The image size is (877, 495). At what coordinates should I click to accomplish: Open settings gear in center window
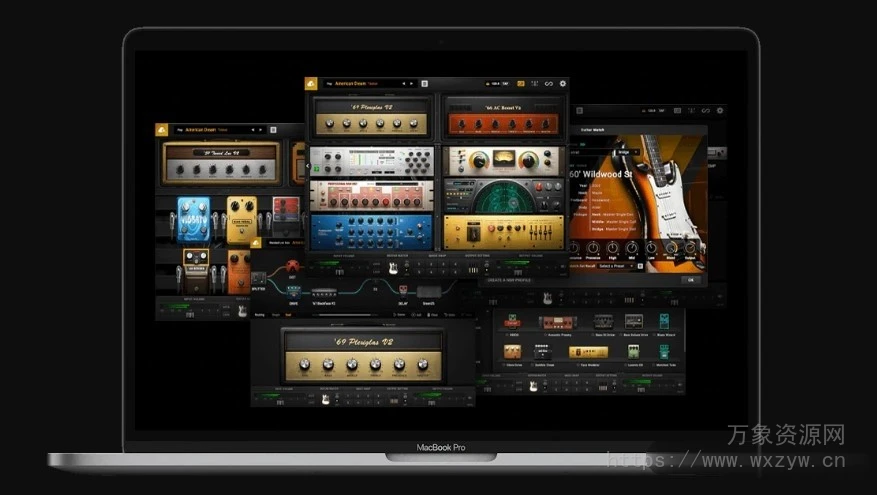pos(563,83)
